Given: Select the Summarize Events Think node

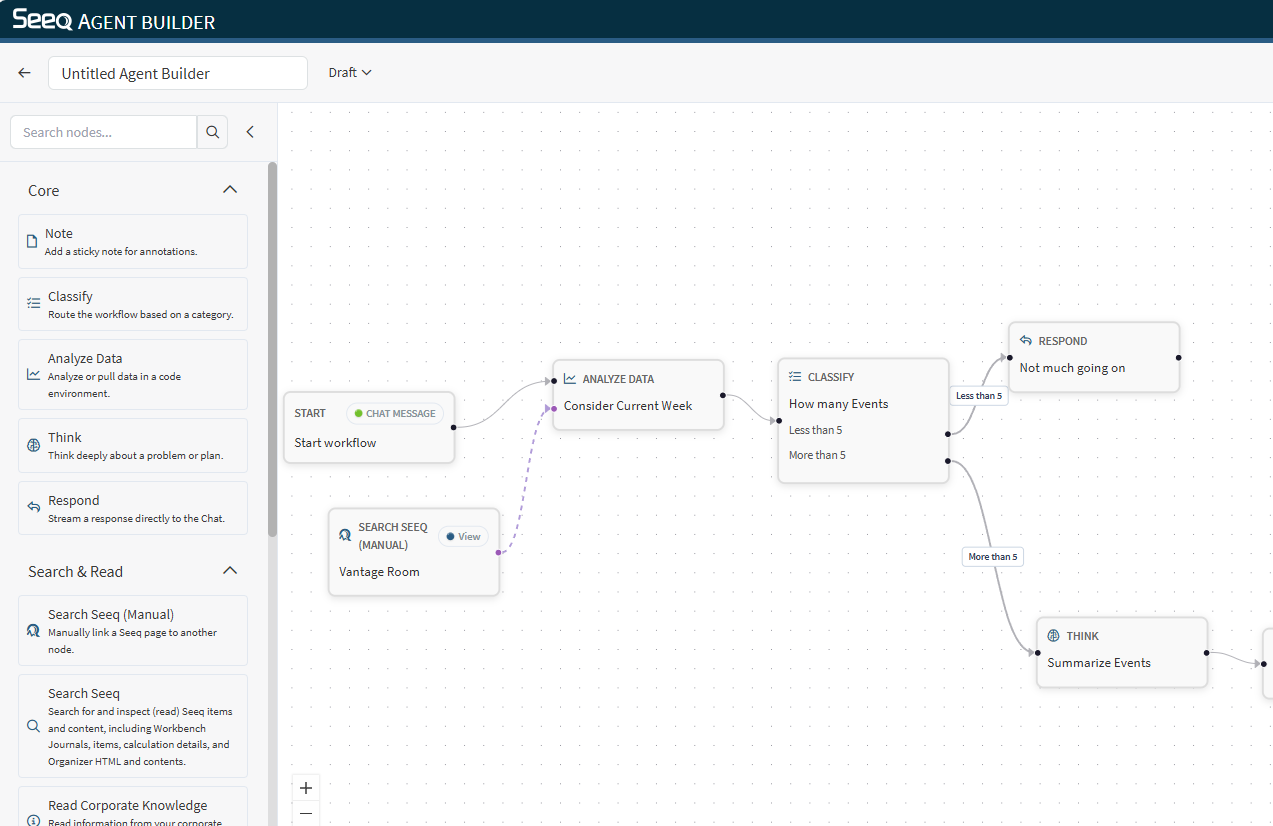Looking at the screenshot, I should point(1121,651).
